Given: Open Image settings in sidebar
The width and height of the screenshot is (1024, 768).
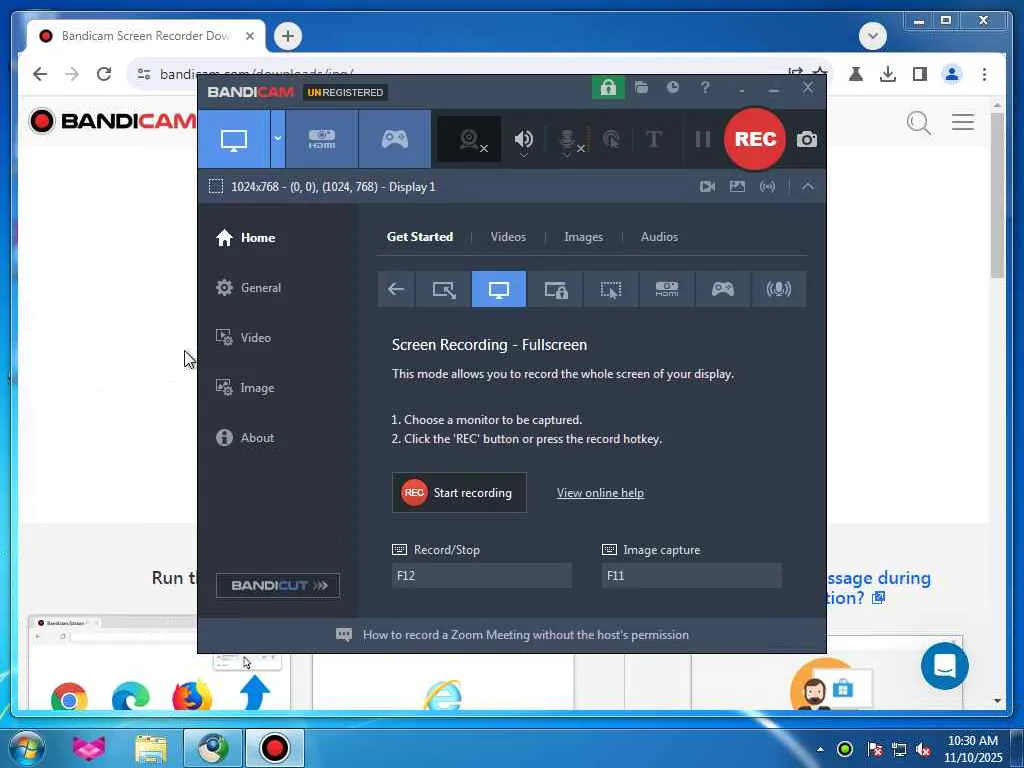Looking at the screenshot, I should tap(245, 388).
